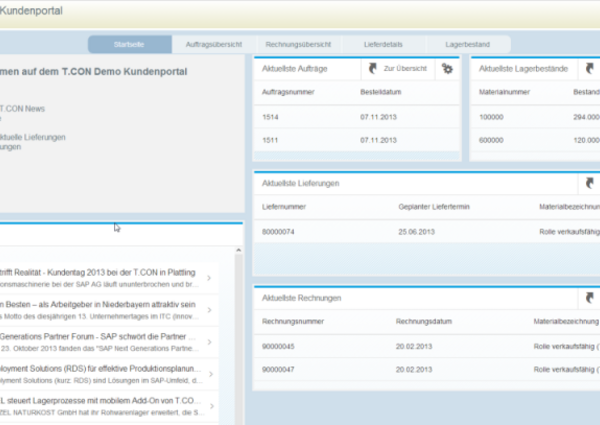Viewport: 600px width, 425px height.
Task: Click overview arrow in Aktuellste Rechnungen panel
Action: point(590,298)
